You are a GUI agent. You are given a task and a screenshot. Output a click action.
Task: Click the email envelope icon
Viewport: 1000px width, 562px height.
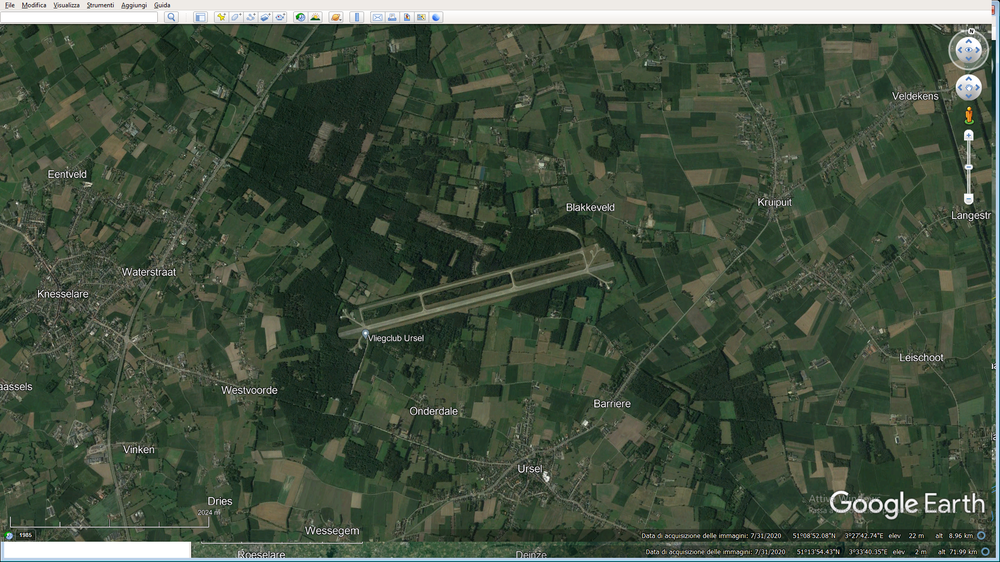[378, 17]
